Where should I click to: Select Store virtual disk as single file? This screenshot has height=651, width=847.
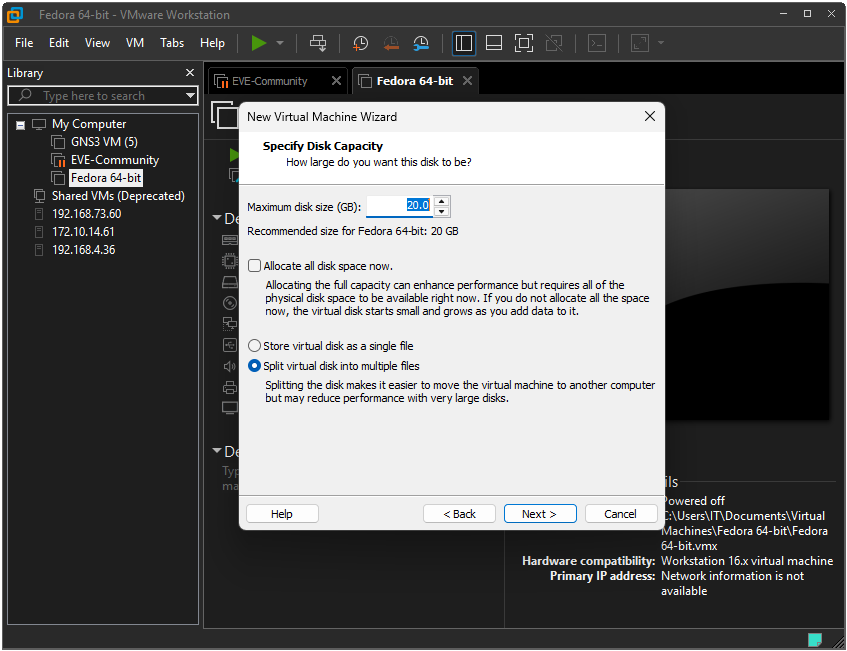[254, 346]
